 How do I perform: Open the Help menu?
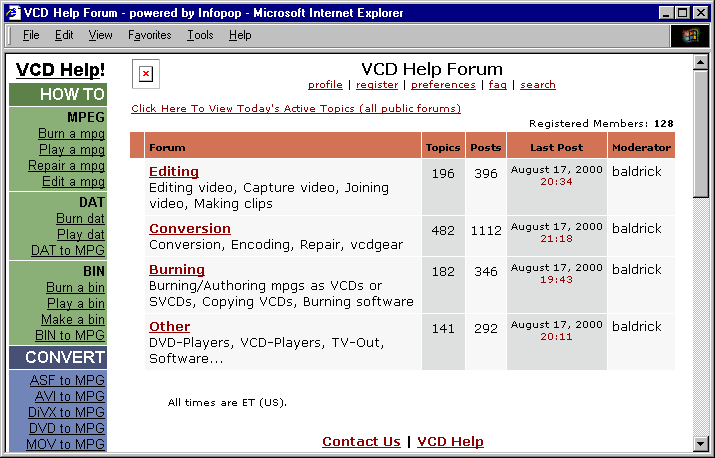coord(240,35)
